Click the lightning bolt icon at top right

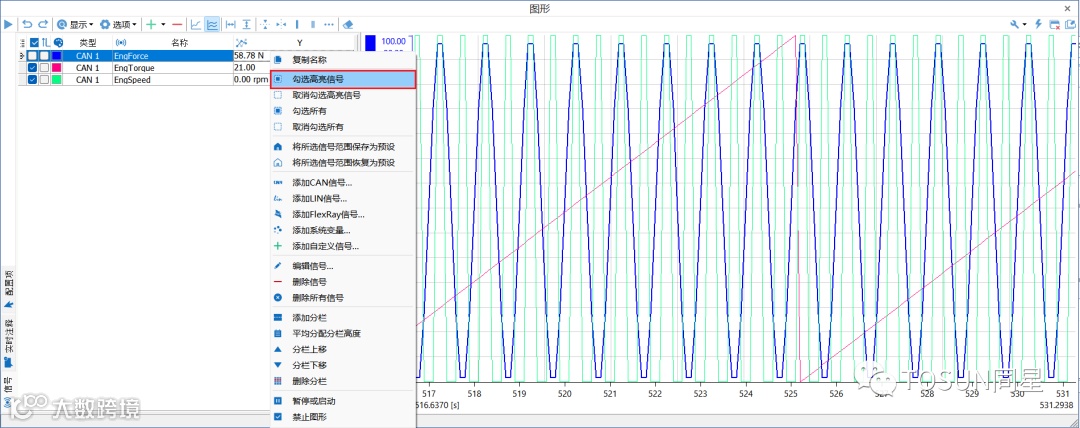pos(1038,24)
